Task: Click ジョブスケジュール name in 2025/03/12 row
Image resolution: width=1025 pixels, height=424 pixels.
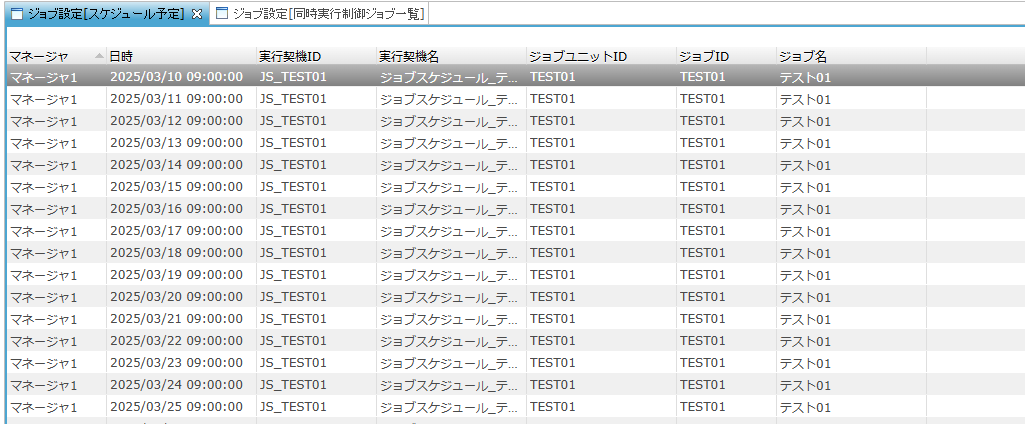Action: [x=449, y=121]
